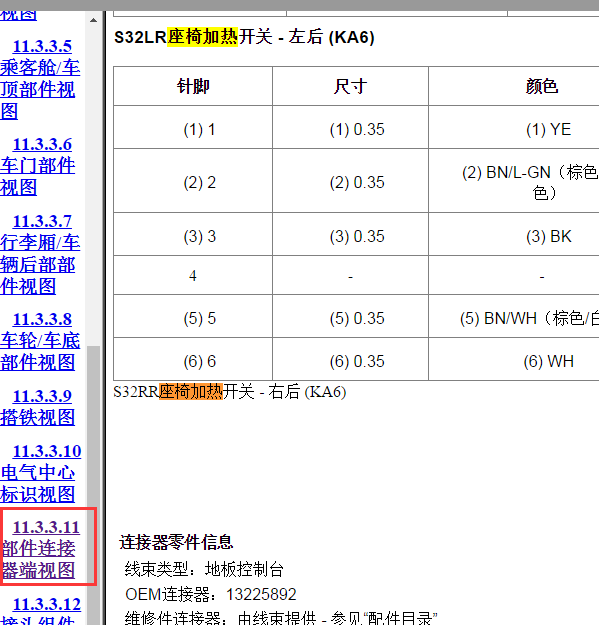Click text 线束类型：地板控制台
Image resolution: width=599 pixels, height=625 pixels.
[204, 569]
